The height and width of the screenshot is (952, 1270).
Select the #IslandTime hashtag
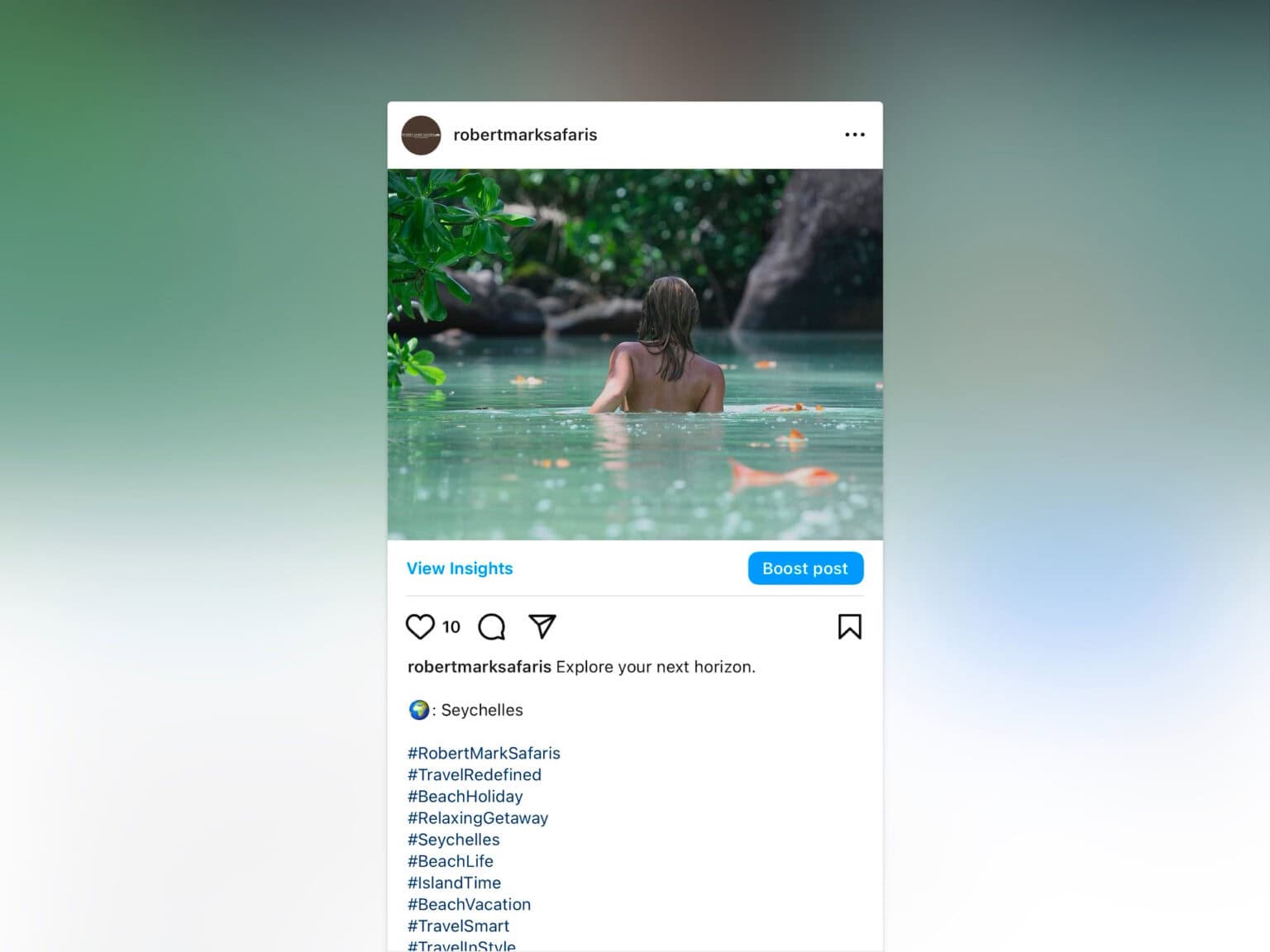click(455, 883)
